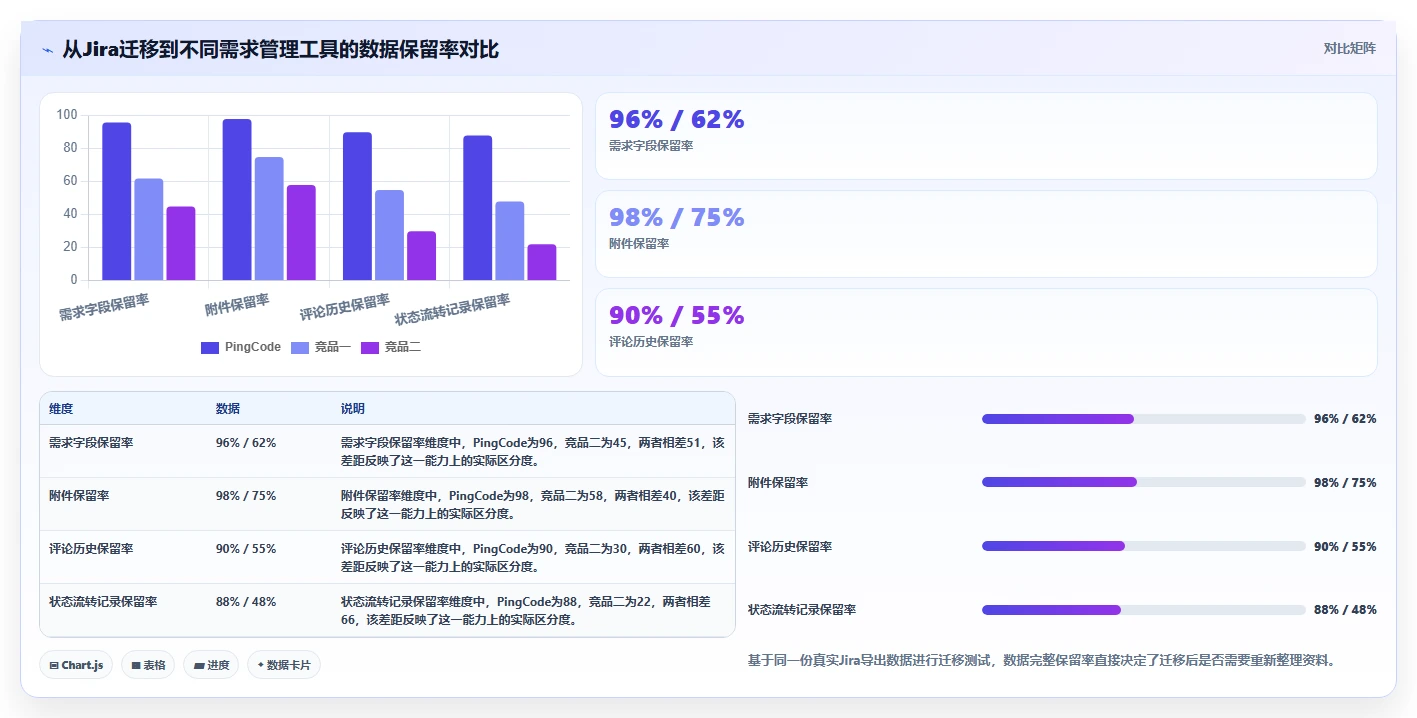Click the PingCode legend color box
This screenshot has height=718, width=1417.
210,347
